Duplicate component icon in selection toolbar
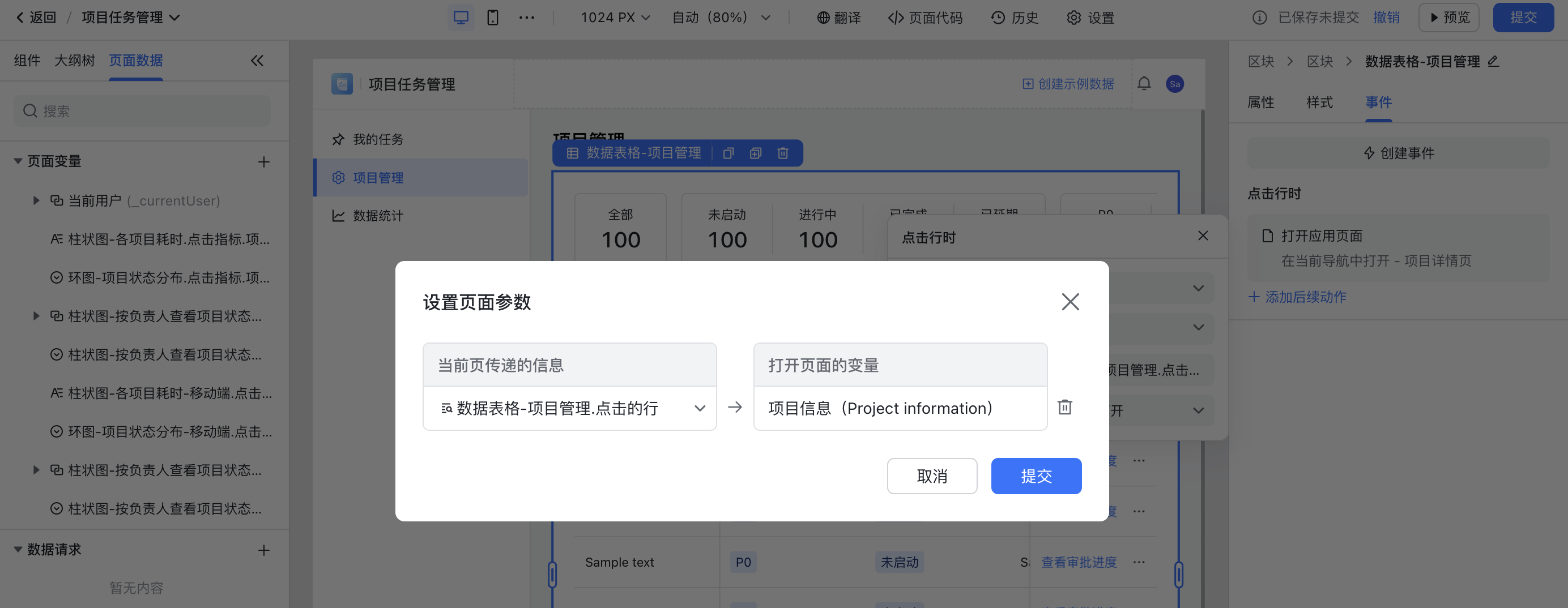Image resolution: width=1568 pixels, height=608 pixels. coord(755,153)
